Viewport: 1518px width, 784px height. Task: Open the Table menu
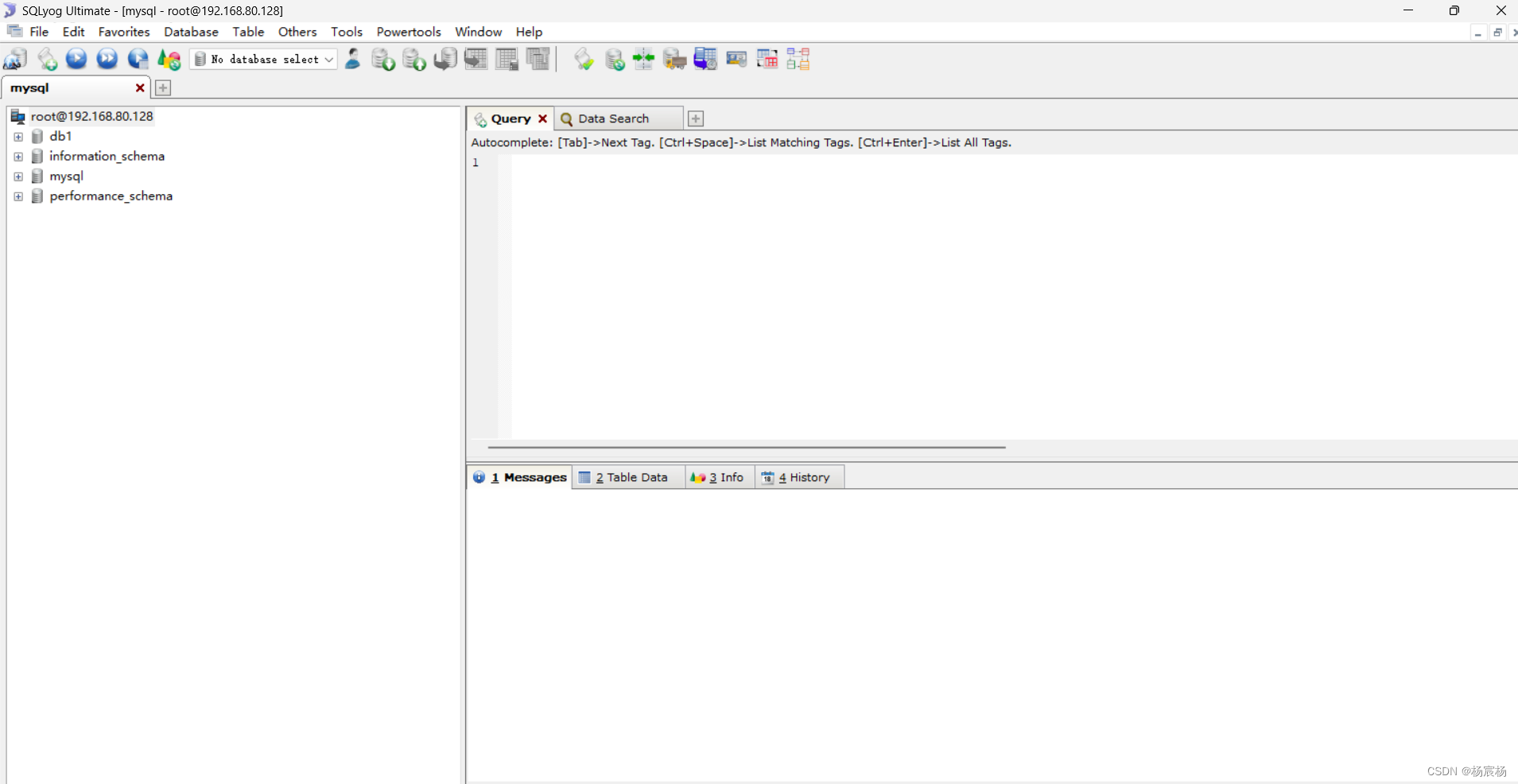248,32
